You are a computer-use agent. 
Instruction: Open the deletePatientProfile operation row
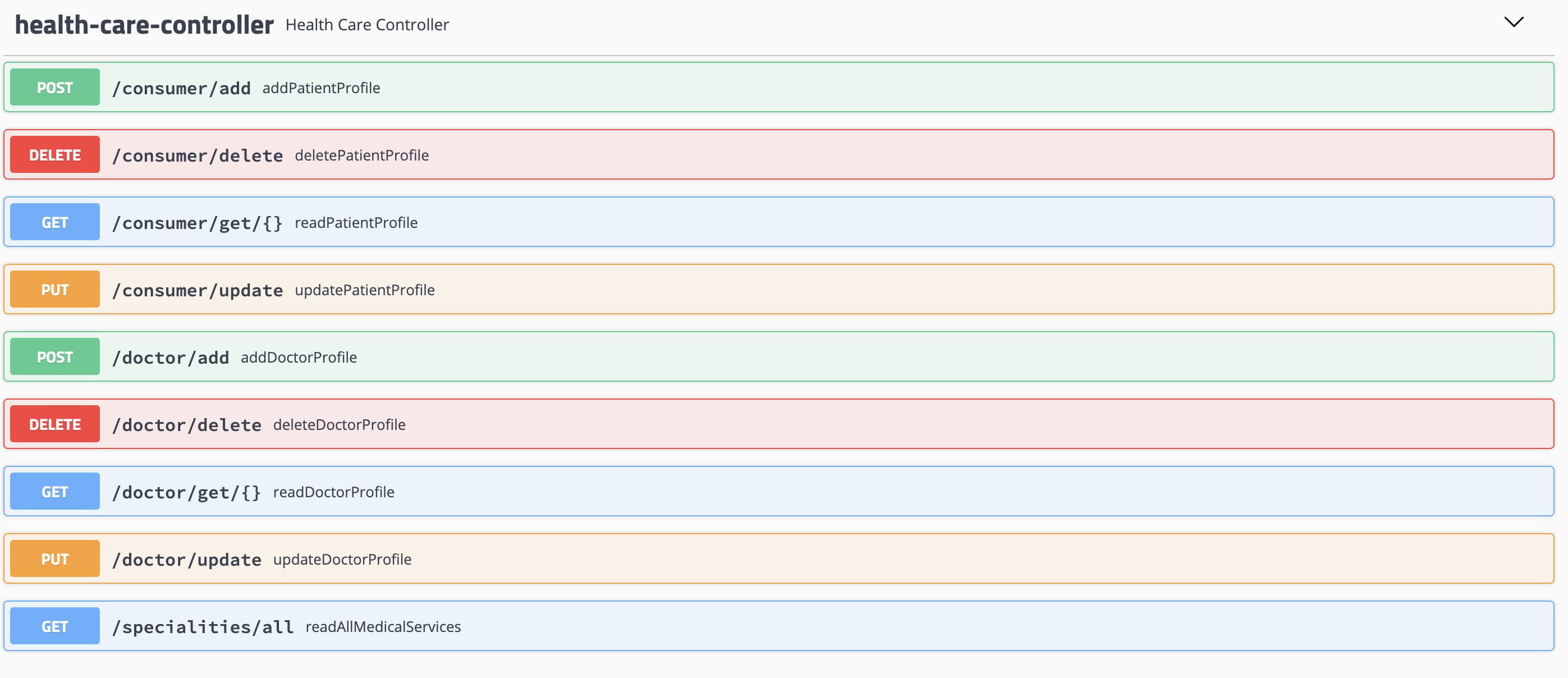pyautogui.click(x=361, y=155)
